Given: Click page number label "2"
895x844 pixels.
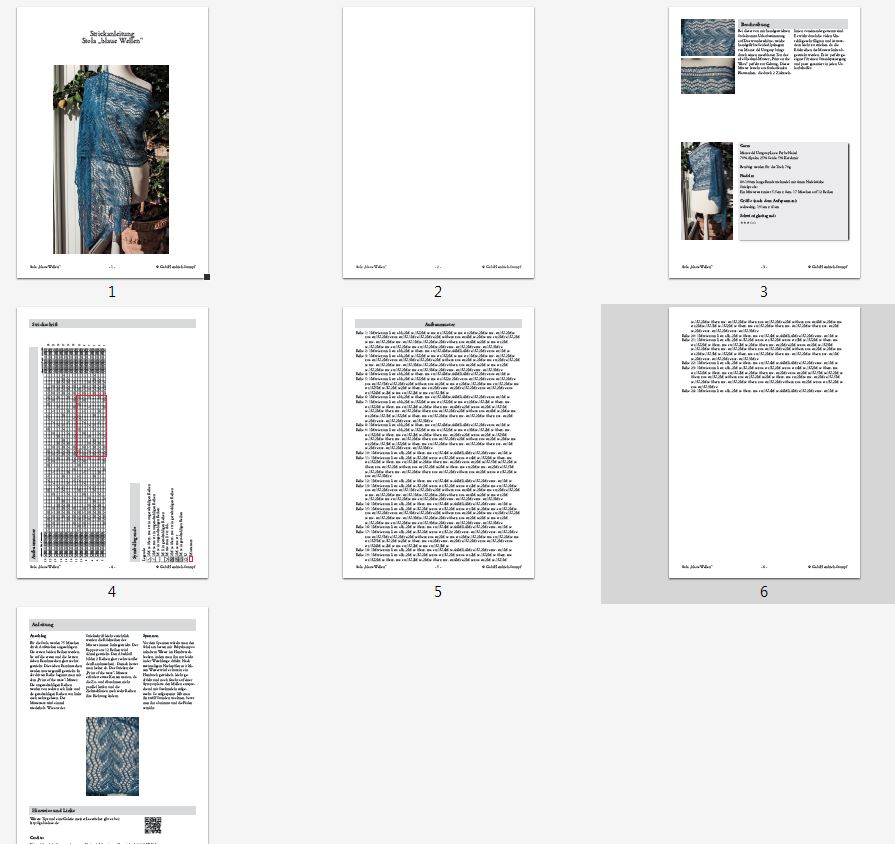Looking at the screenshot, I should coord(438,292).
